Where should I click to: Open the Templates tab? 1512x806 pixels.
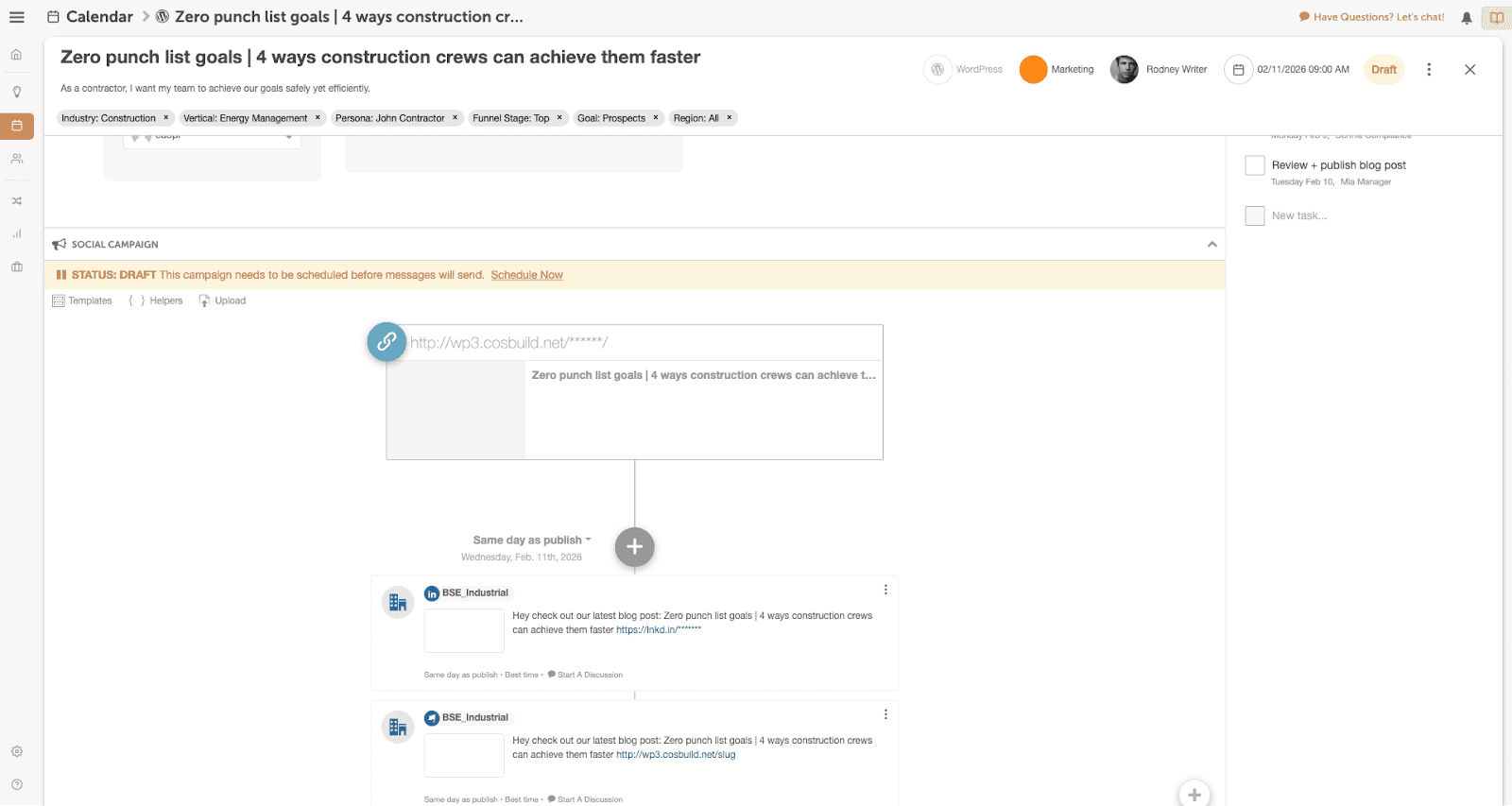[x=82, y=300]
